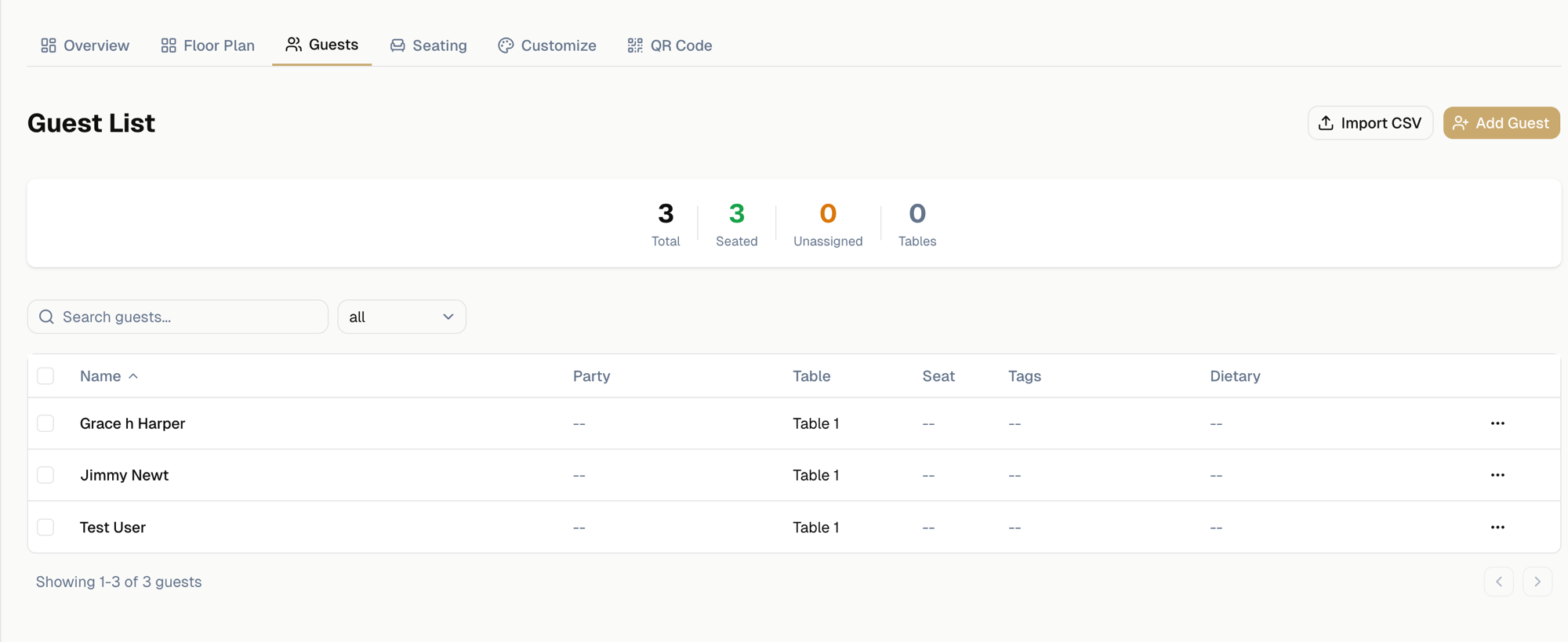Go to the next page arrow

click(1537, 582)
